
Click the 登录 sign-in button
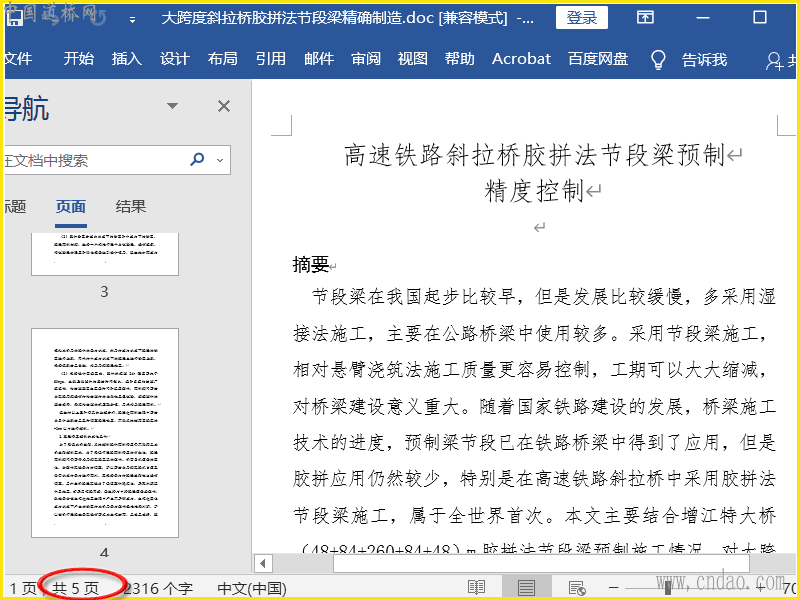click(x=582, y=18)
